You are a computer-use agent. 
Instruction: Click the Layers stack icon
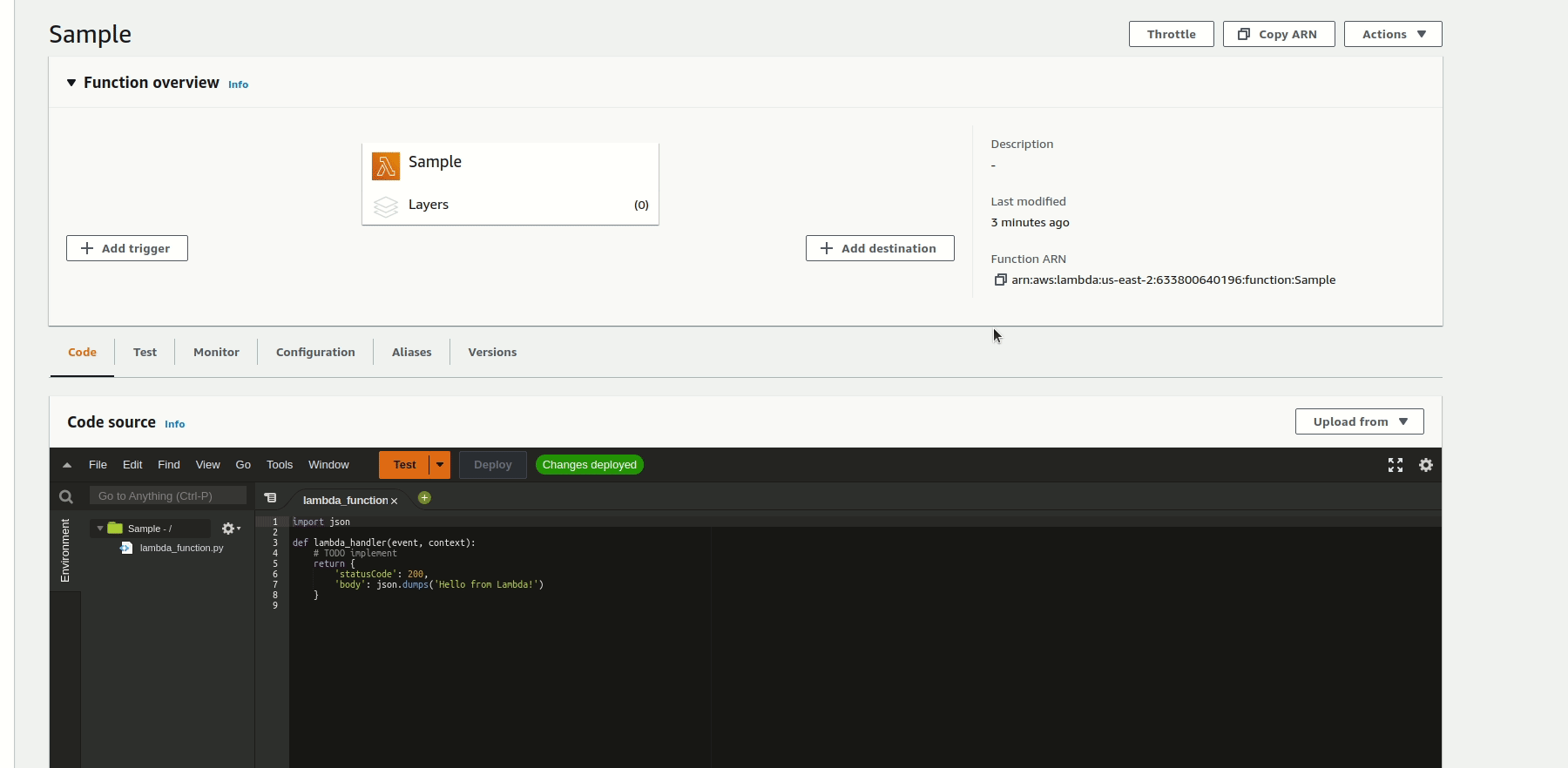tap(386, 206)
